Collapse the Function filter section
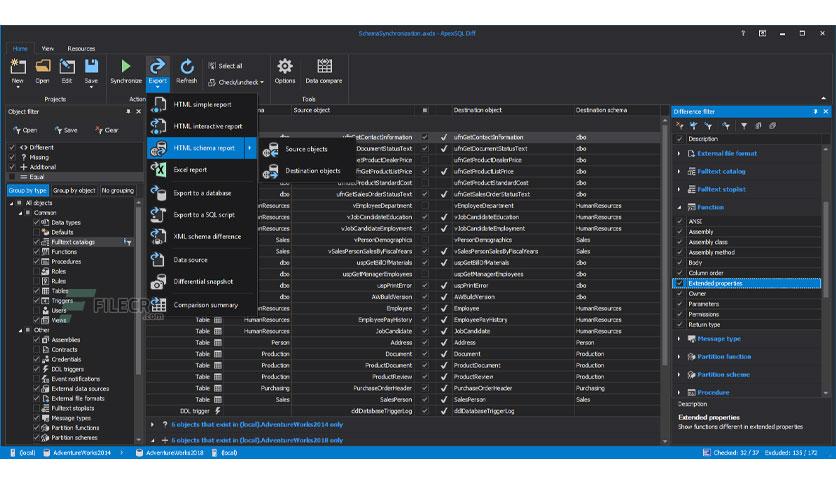Screen dimensions: 836x484 pyautogui.click(x=679, y=207)
